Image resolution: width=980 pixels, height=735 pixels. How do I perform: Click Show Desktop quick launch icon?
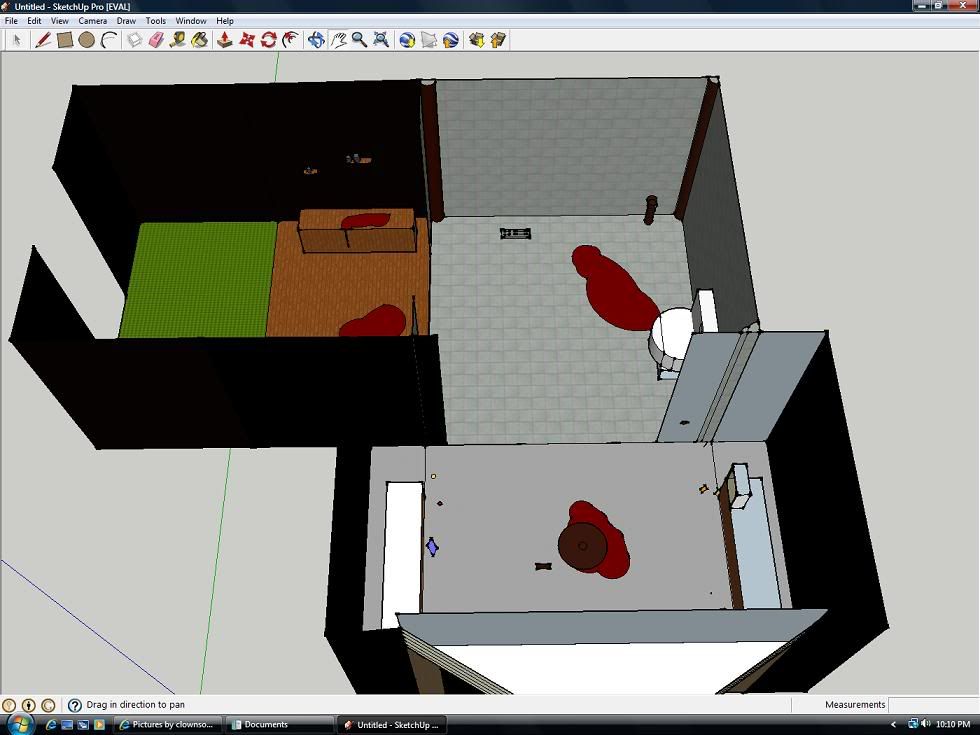67,725
